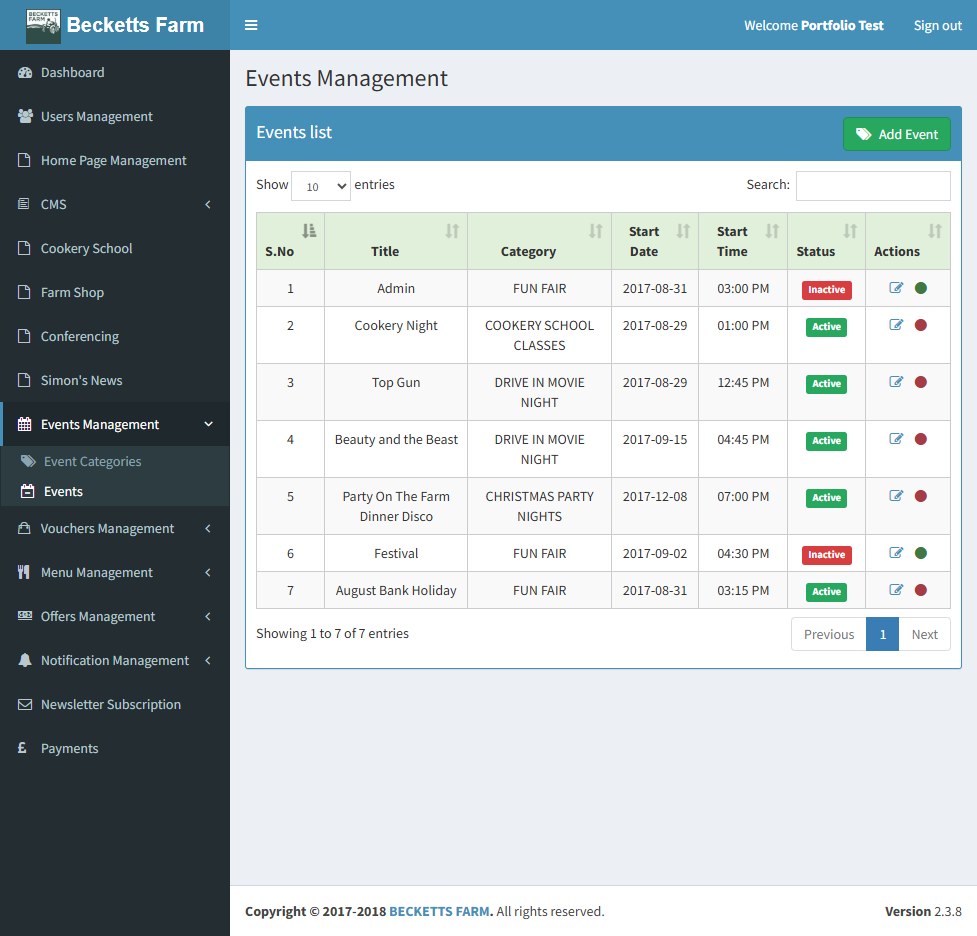Sort table by Category column
This screenshot has width=977, height=936.
click(x=540, y=241)
